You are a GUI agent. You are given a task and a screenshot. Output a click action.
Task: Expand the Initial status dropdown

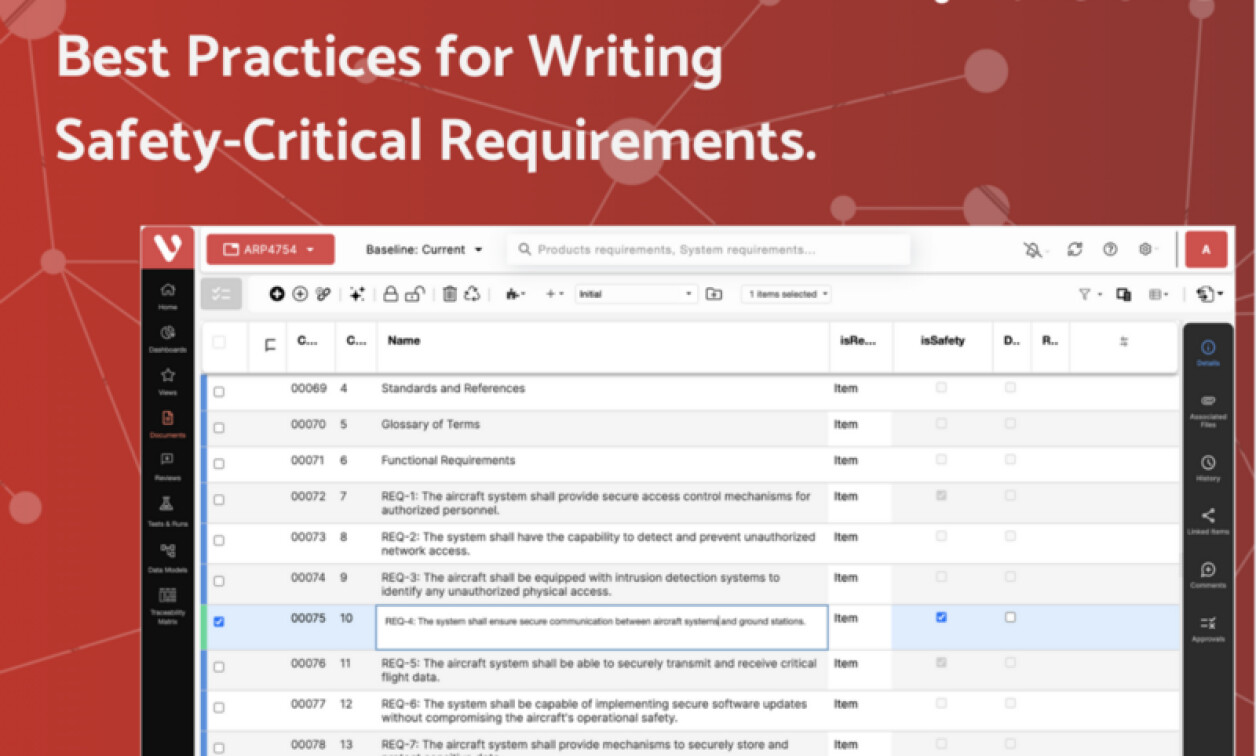pyautogui.click(x=635, y=293)
